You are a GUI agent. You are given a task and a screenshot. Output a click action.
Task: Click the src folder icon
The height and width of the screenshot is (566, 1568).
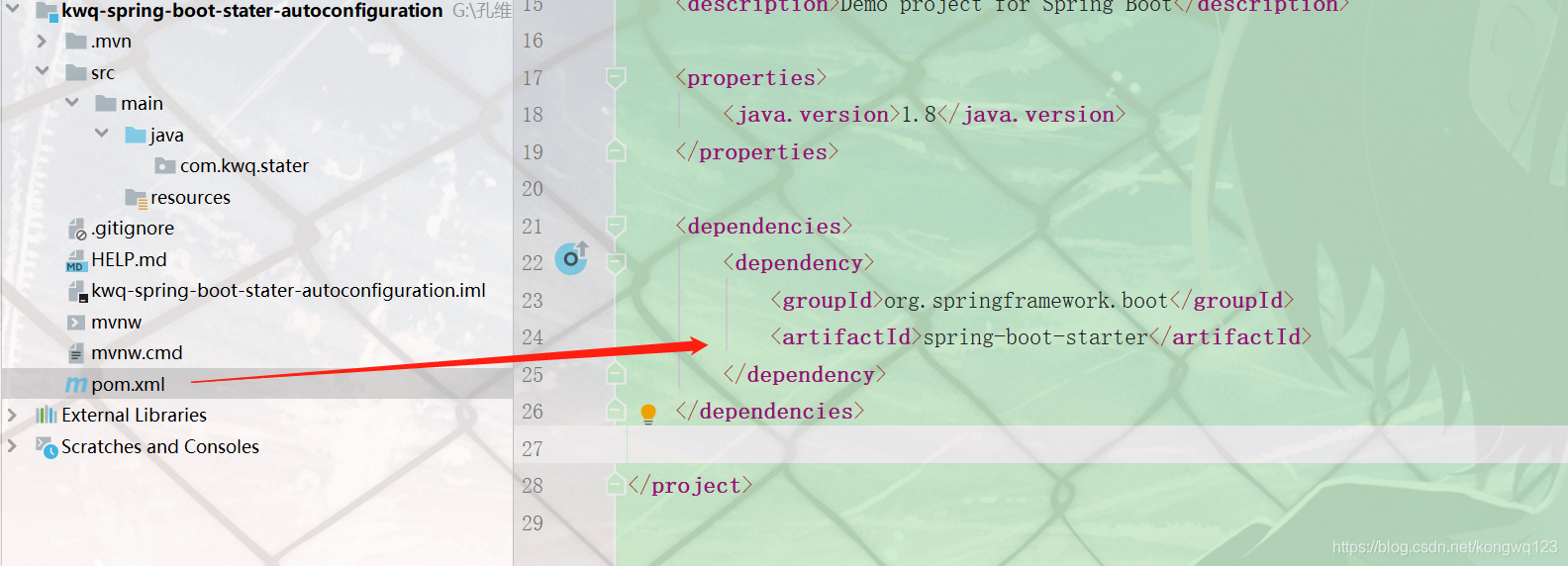tap(76, 72)
